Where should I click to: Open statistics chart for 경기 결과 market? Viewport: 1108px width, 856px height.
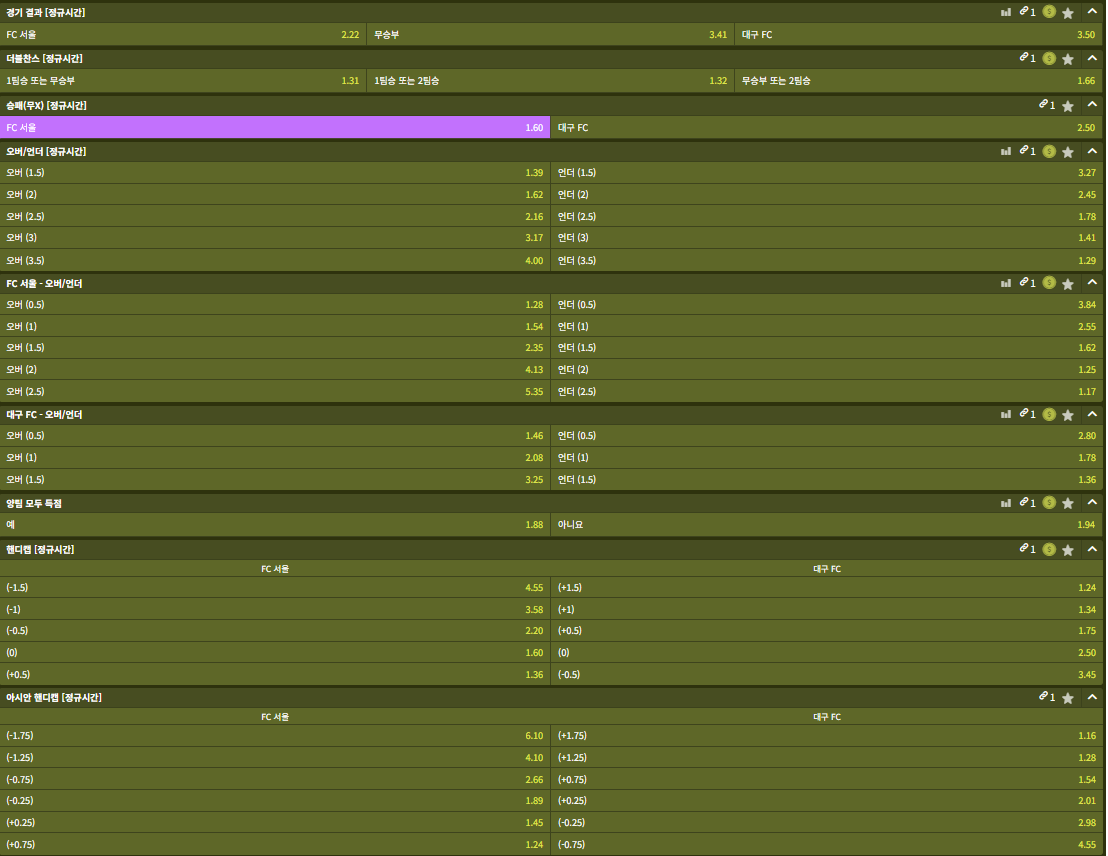[x=1005, y=12]
